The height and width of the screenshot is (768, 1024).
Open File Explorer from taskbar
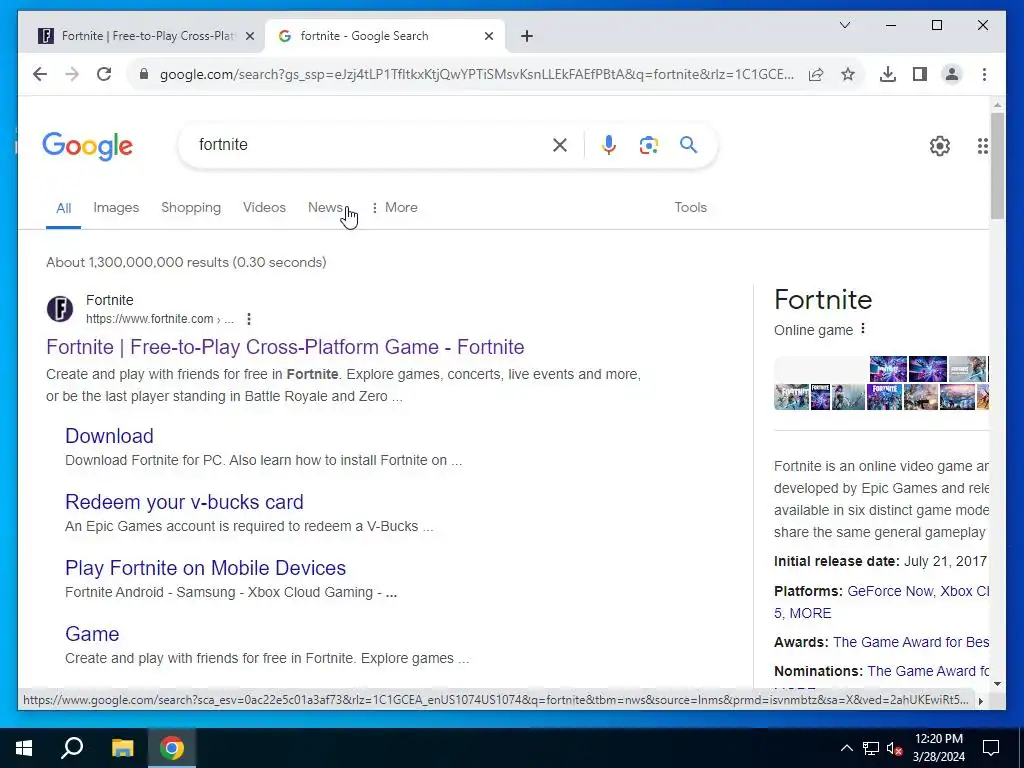(122, 748)
